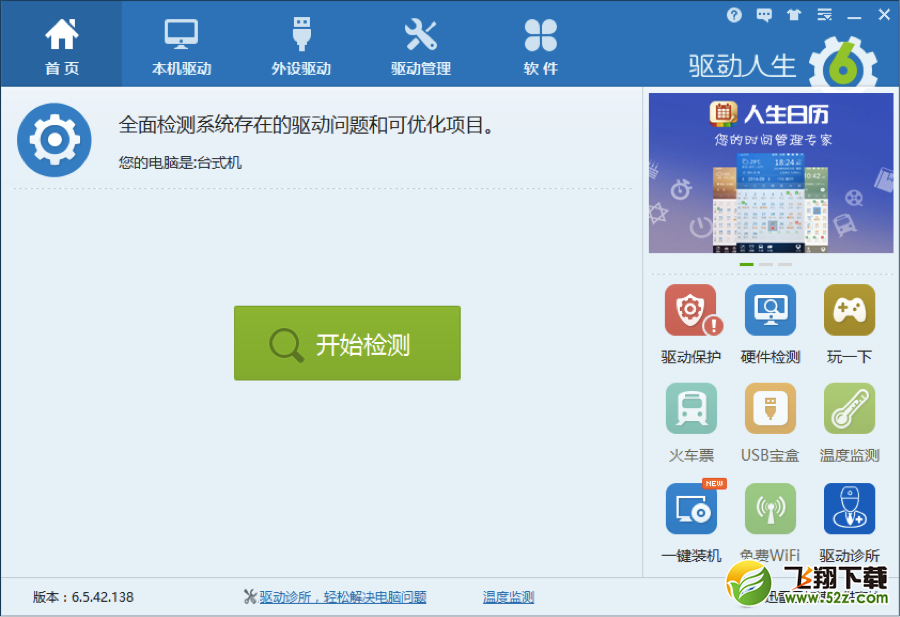Click the 驱动人生 6 logo
Image resolution: width=900 pixels, height=617 pixels.
click(x=783, y=65)
